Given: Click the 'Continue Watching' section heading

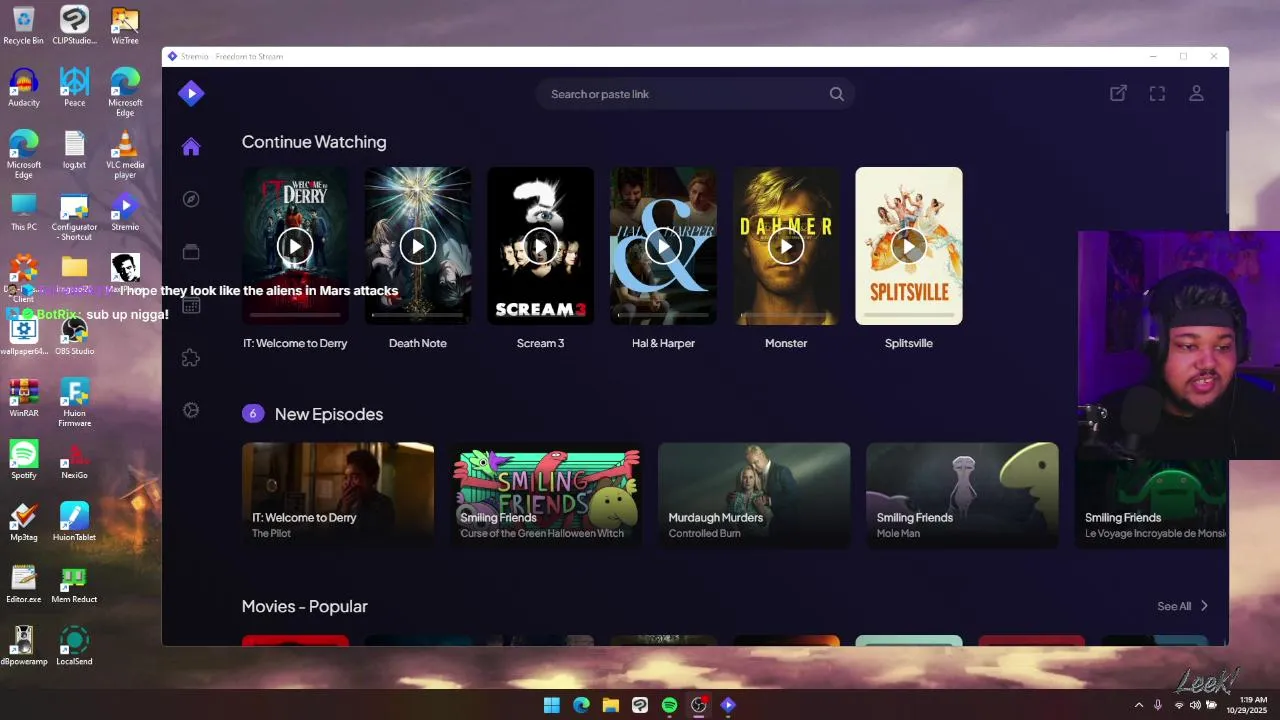Looking at the screenshot, I should coord(314,142).
